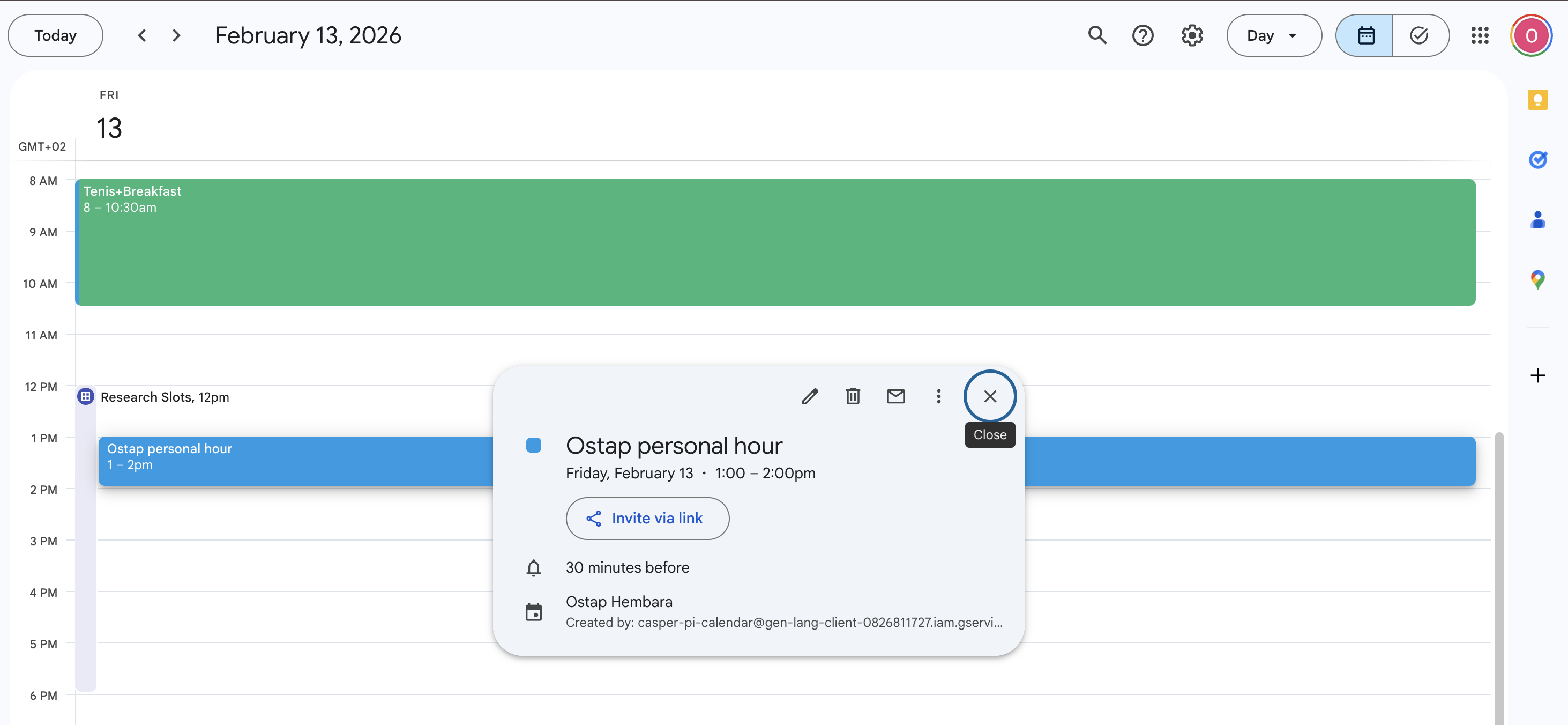Email event details via envelope icon

(895, 397)
